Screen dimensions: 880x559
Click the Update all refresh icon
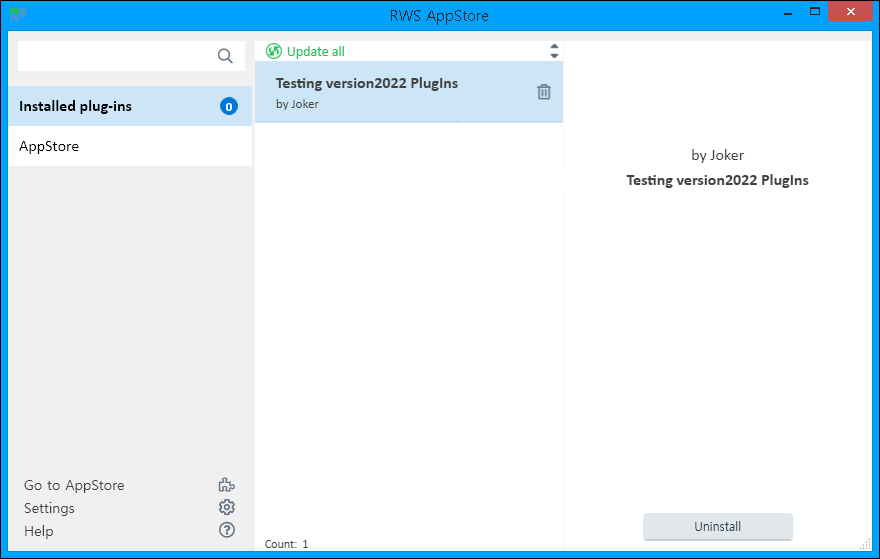[x=274, y=51]
